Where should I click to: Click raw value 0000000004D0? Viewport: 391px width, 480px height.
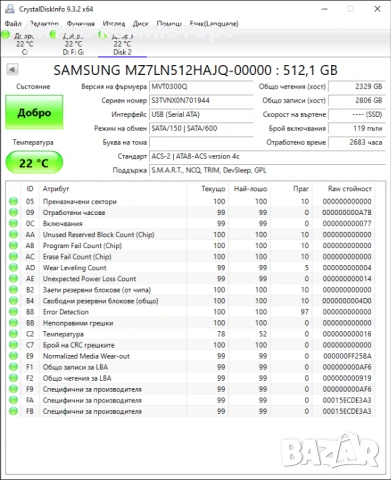[347, 301]
